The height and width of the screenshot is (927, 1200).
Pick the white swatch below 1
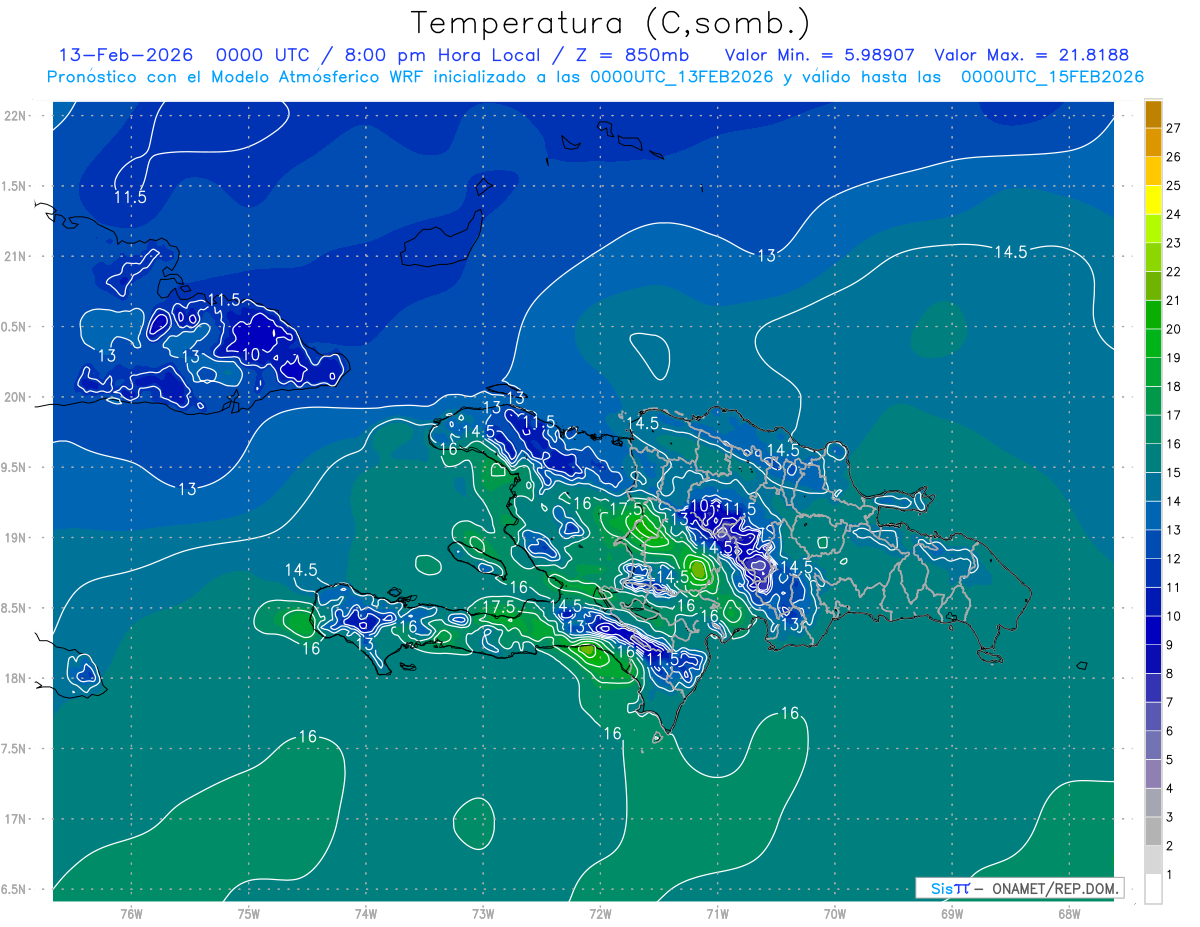(x=1153, y=889)
